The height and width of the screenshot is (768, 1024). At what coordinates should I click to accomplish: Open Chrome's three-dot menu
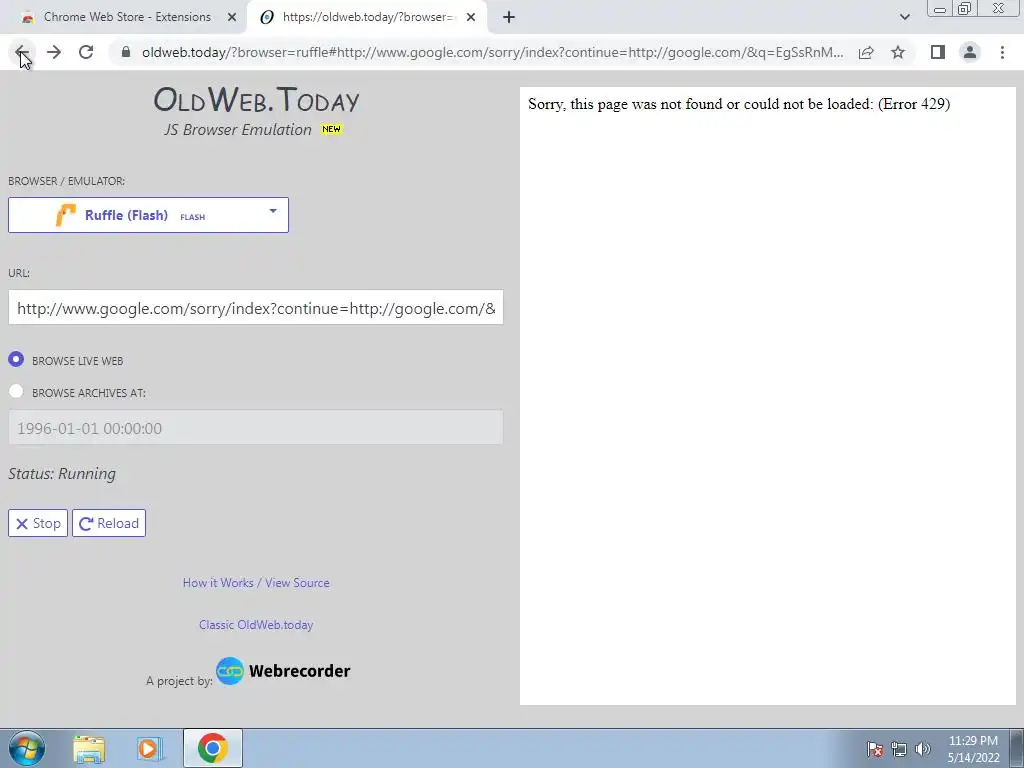click(1002, 52)
